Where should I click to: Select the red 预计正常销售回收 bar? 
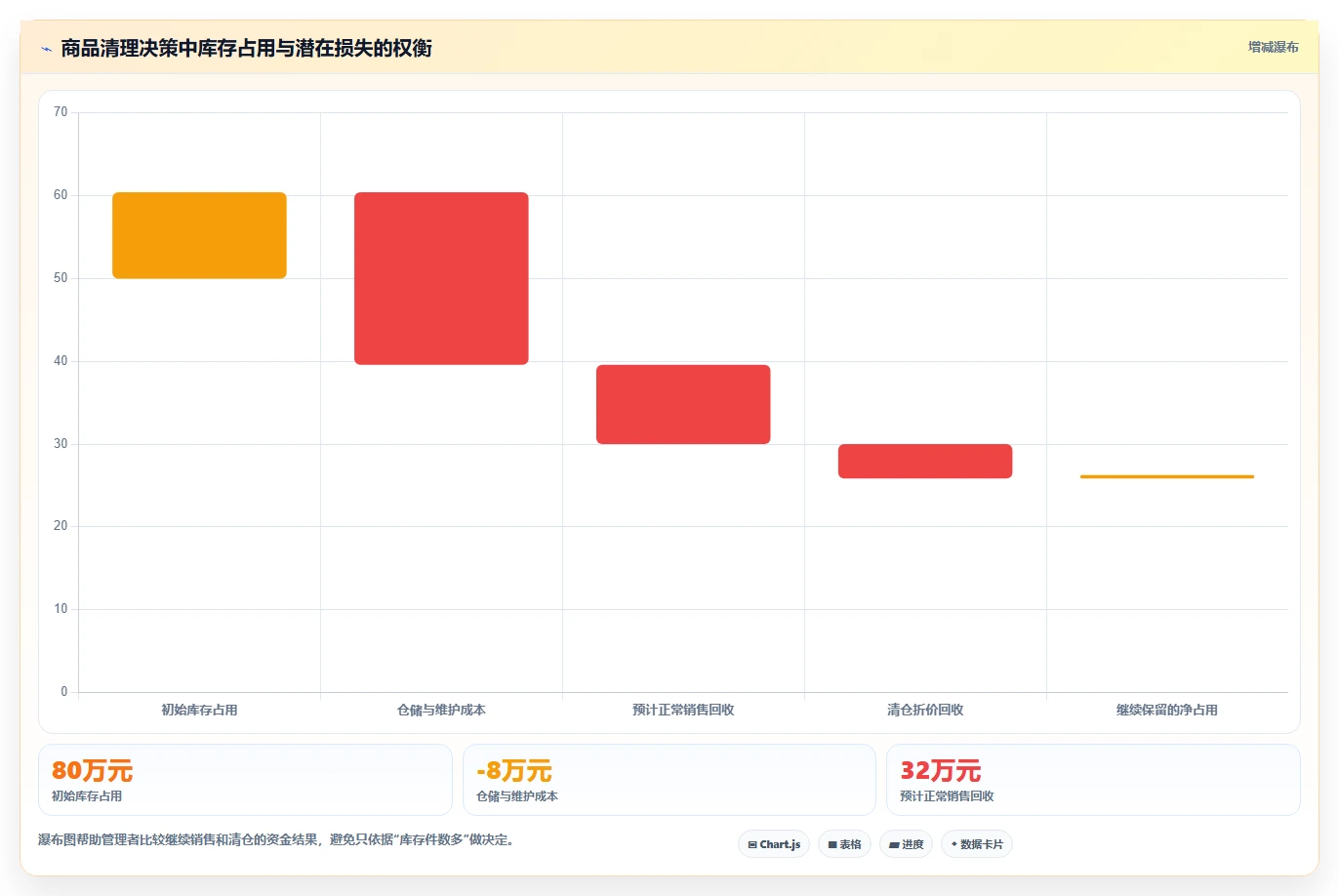683,404
